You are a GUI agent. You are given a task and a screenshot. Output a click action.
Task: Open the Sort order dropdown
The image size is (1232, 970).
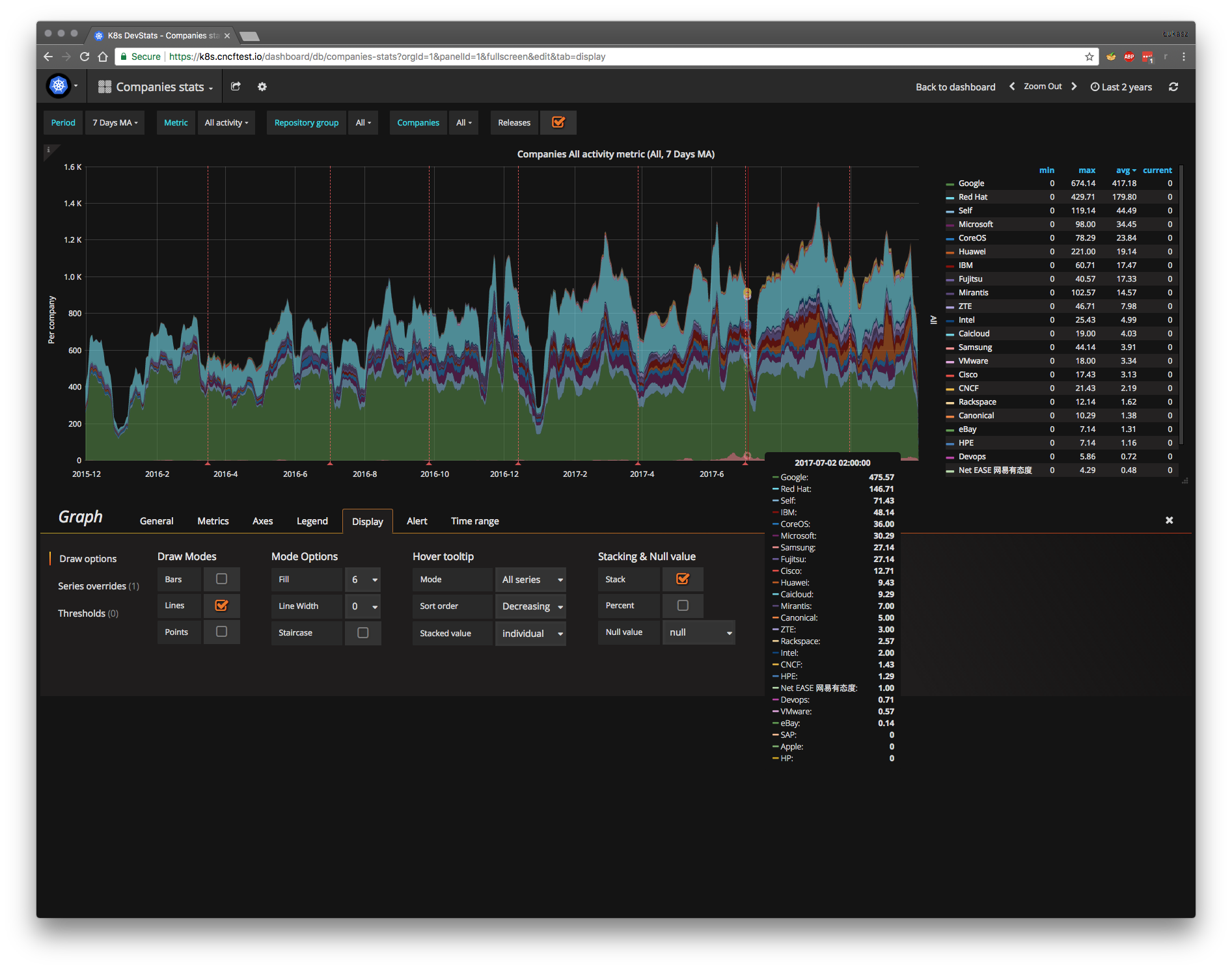coord(530,606)
